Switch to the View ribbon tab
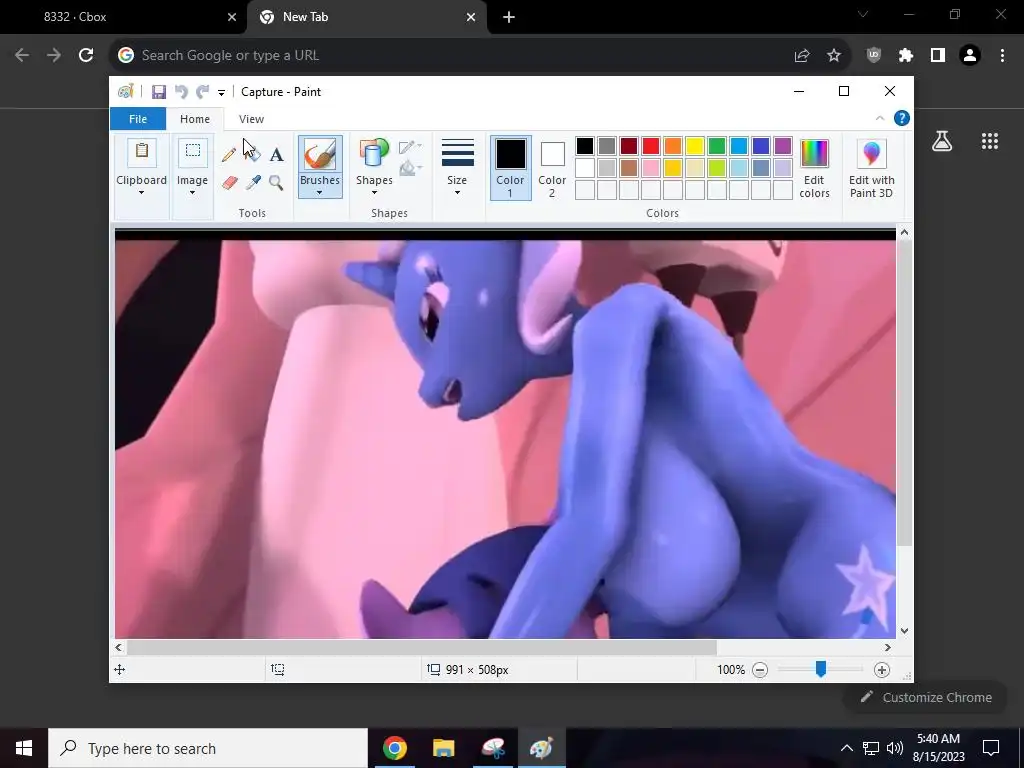The image size is (1024, 768). point(251,119)
